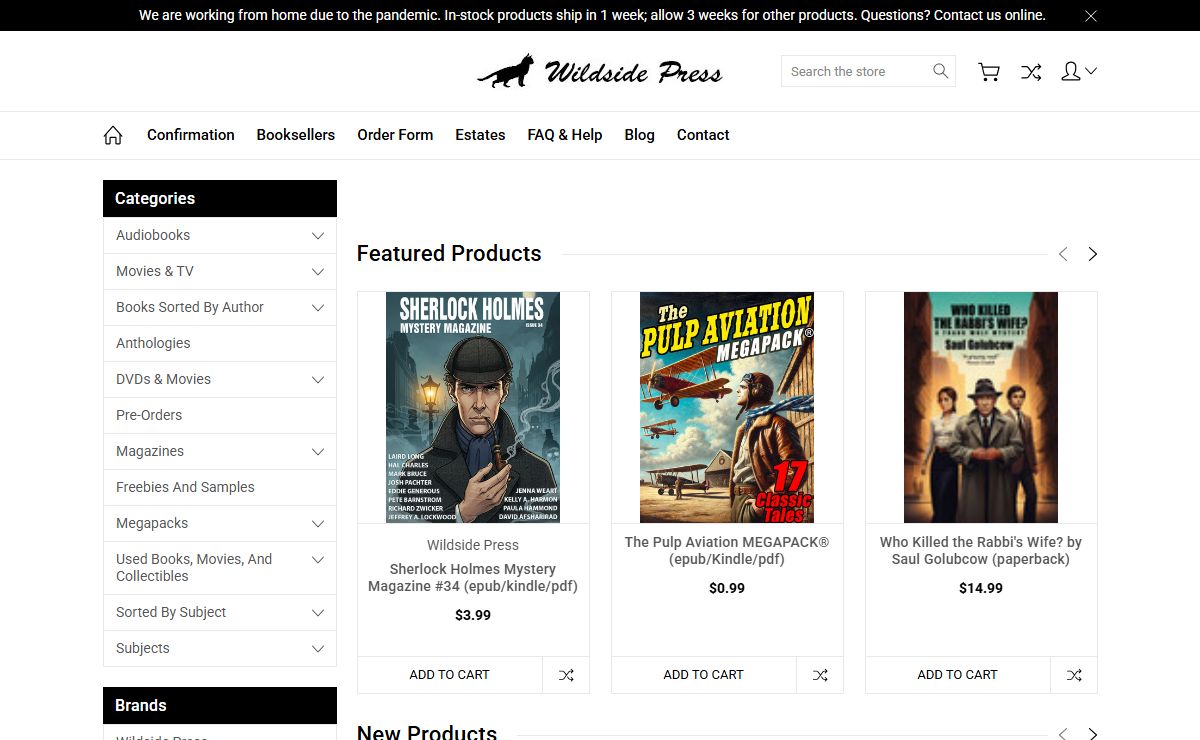The image size is (1200, 740).
Task: Expand the Audiobooks category
Action: pyautogui.click(x=318, y=236)
